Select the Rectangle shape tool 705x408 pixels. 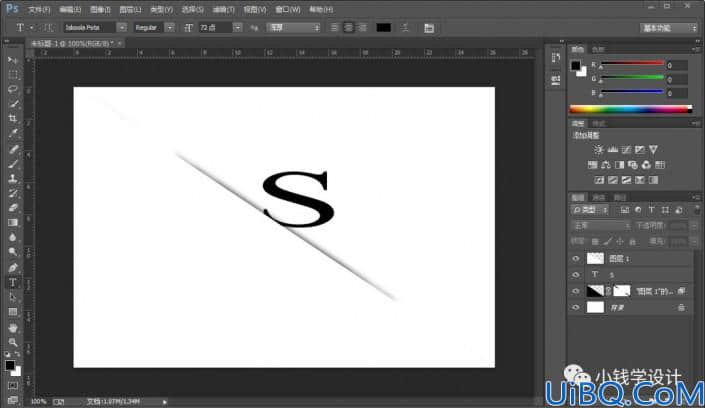[x=13, y=312]
